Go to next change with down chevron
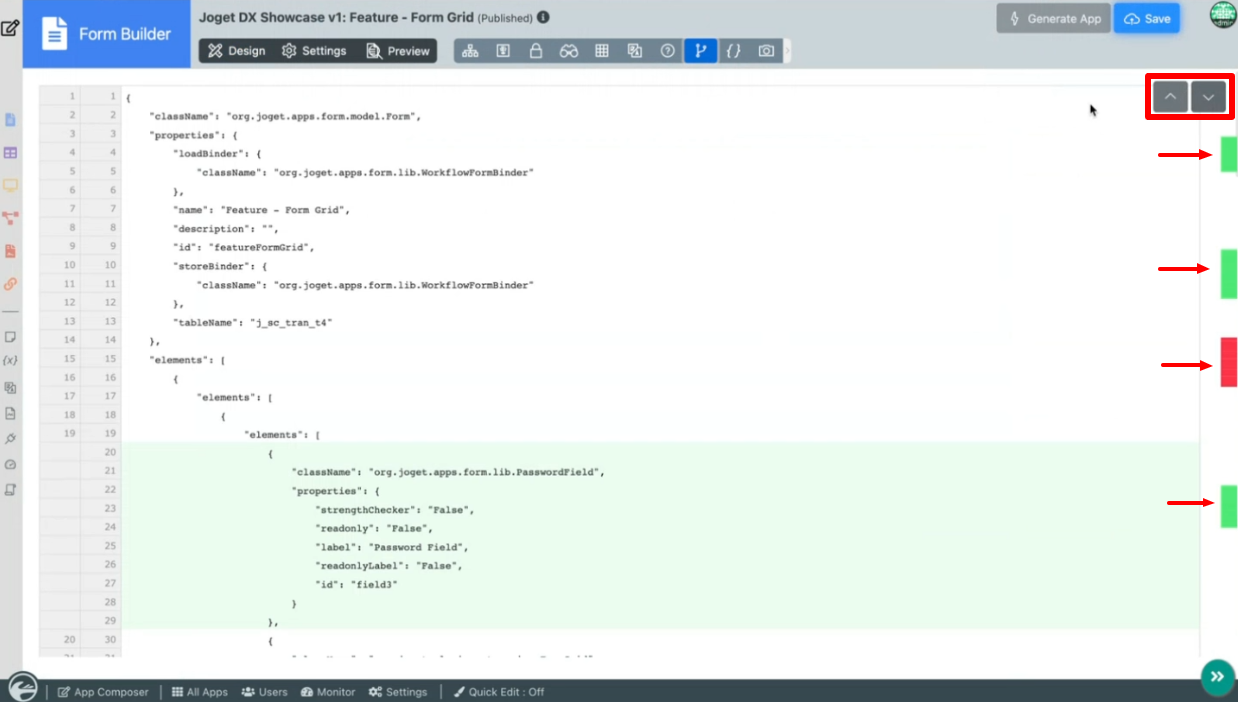This screenshot has width=1238, height=702. click(x=1208, y=97)
